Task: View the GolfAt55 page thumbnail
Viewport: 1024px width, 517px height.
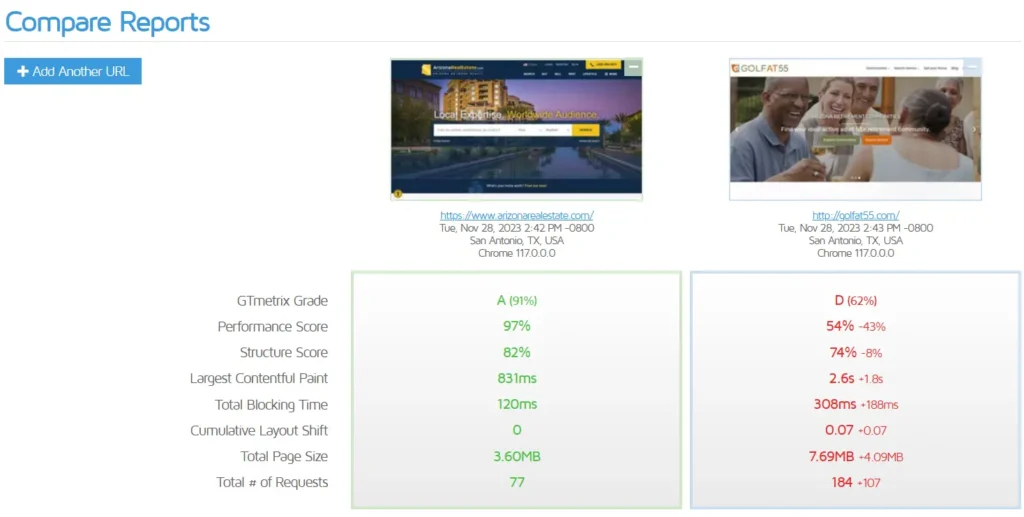Action: [856, 129]
